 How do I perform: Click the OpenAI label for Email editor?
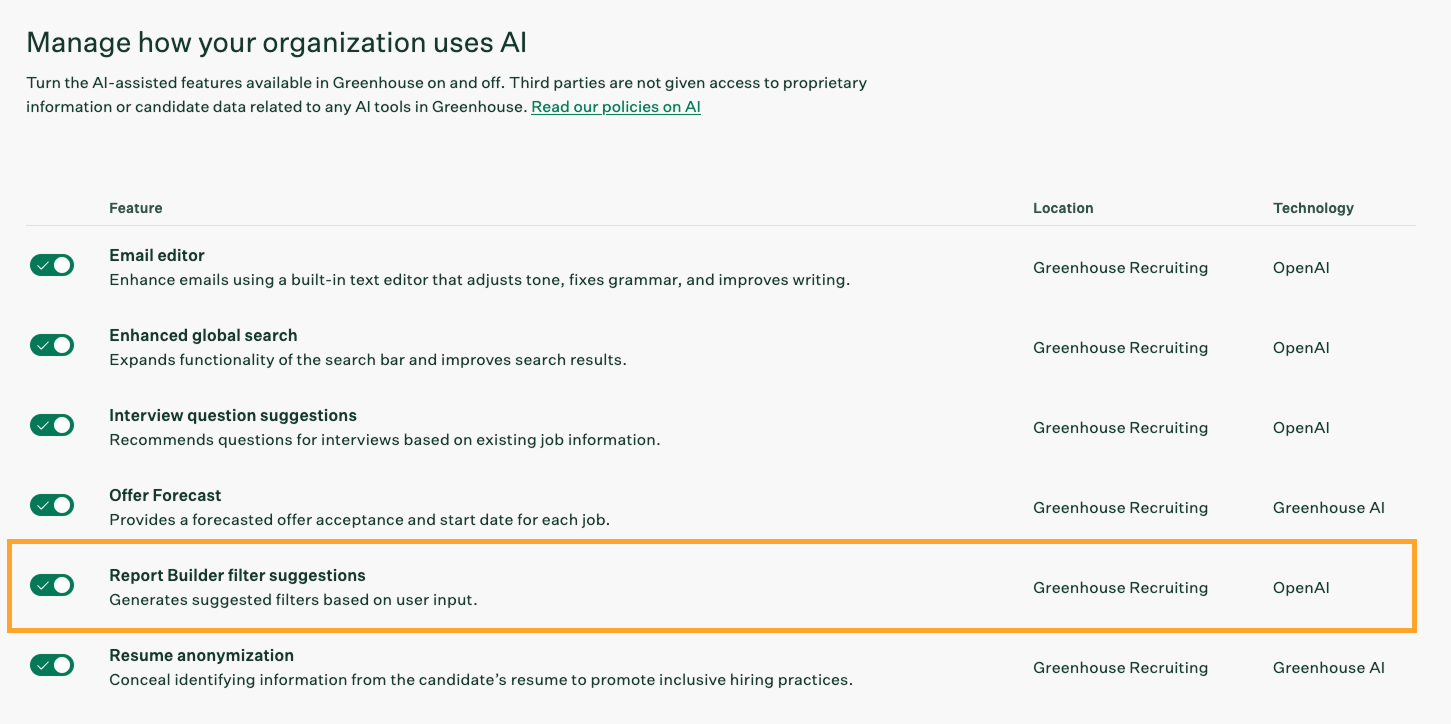tap(1301, 267)
